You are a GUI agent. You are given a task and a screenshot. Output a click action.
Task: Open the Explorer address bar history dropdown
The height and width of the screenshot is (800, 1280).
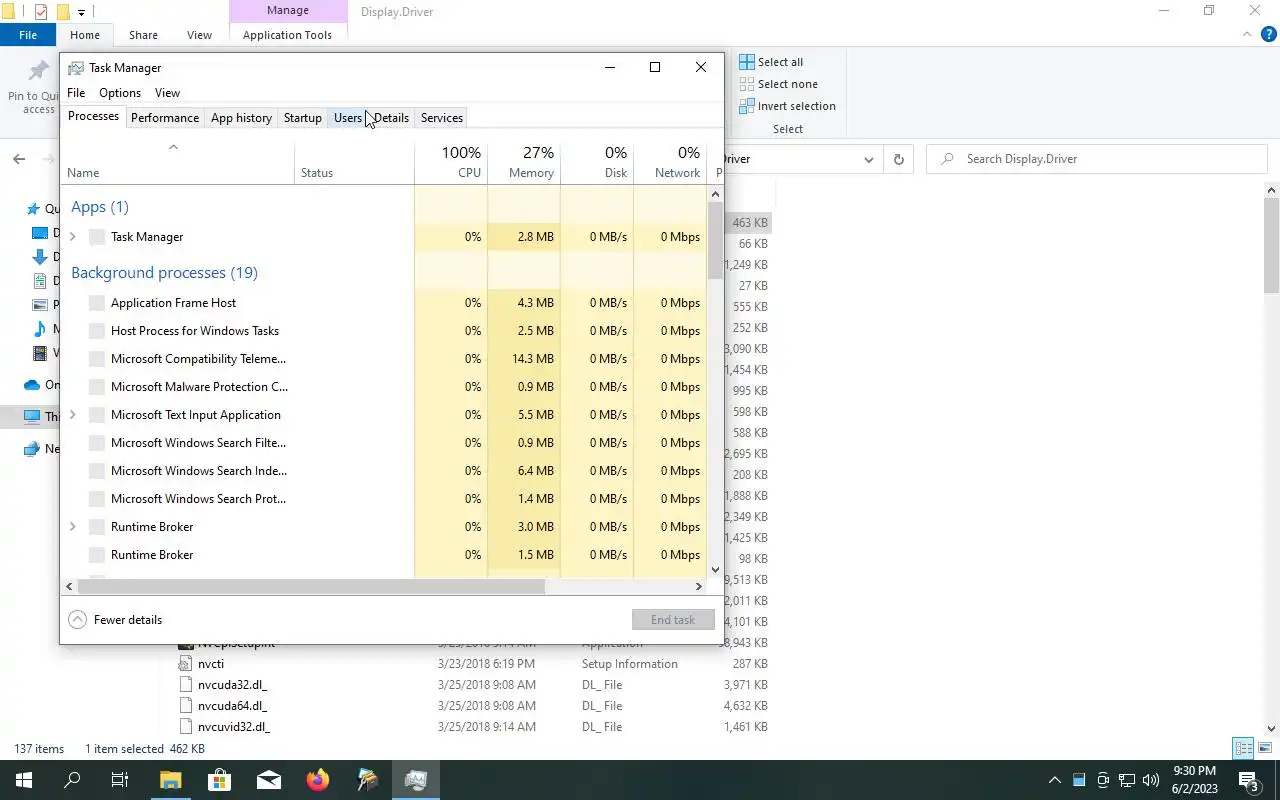click(x=868, y=159)
